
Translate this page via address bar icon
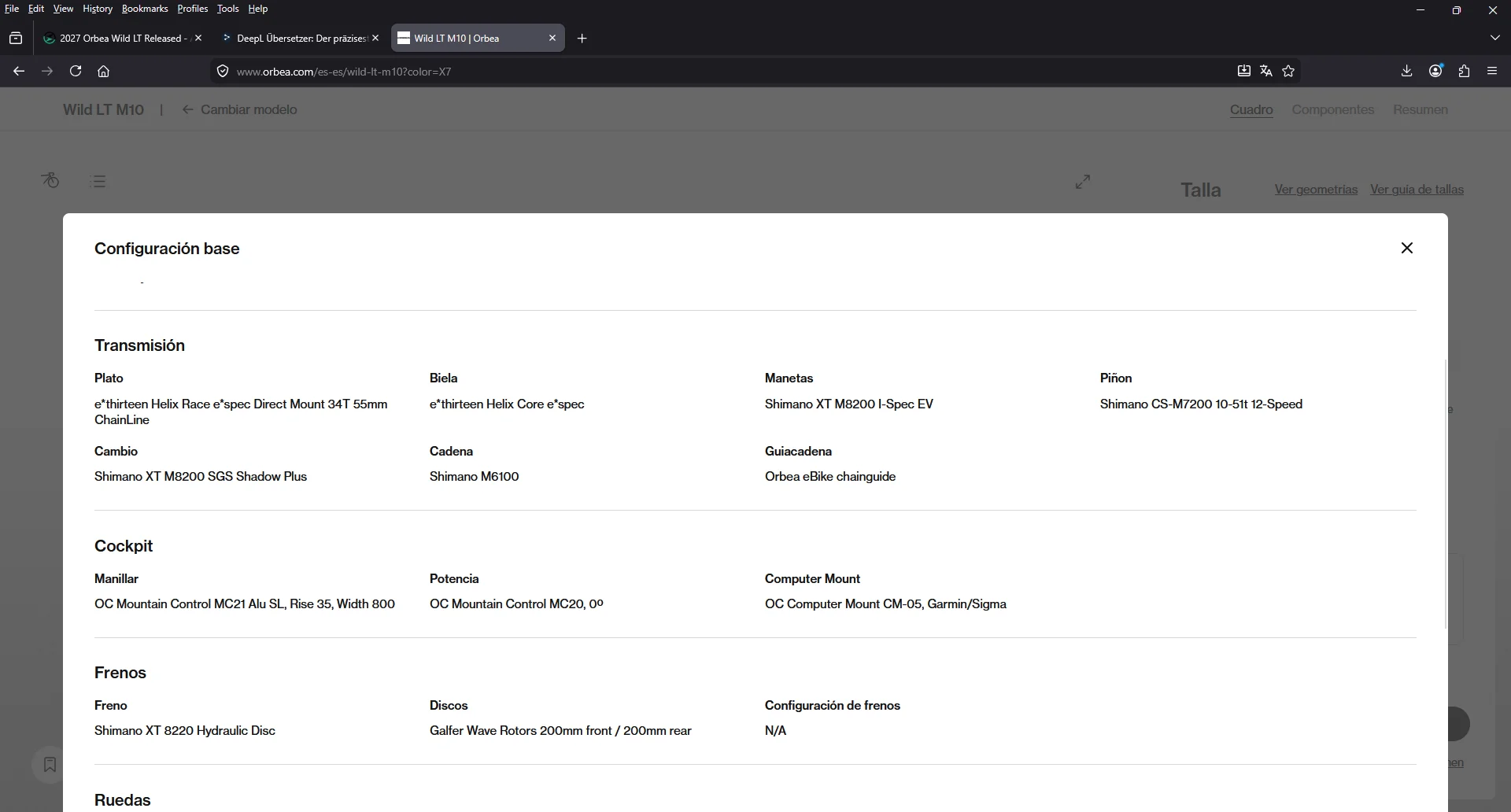pos(1265,72)
